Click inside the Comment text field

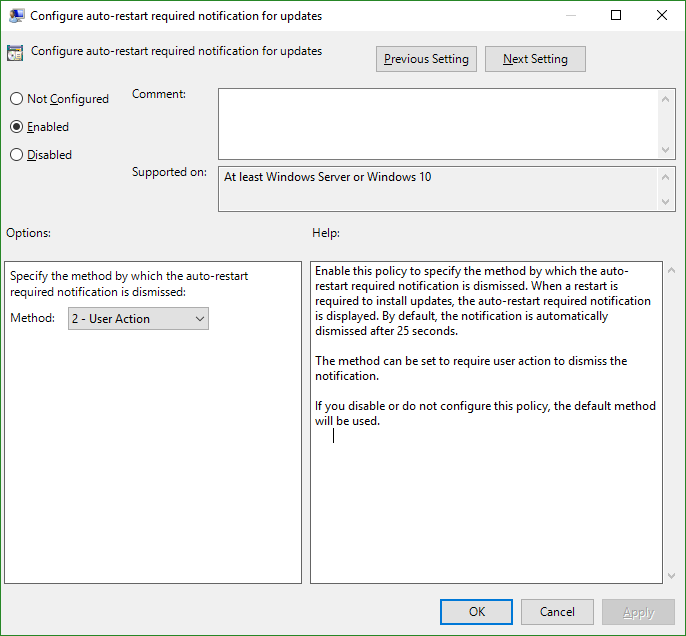coord(438,124)
